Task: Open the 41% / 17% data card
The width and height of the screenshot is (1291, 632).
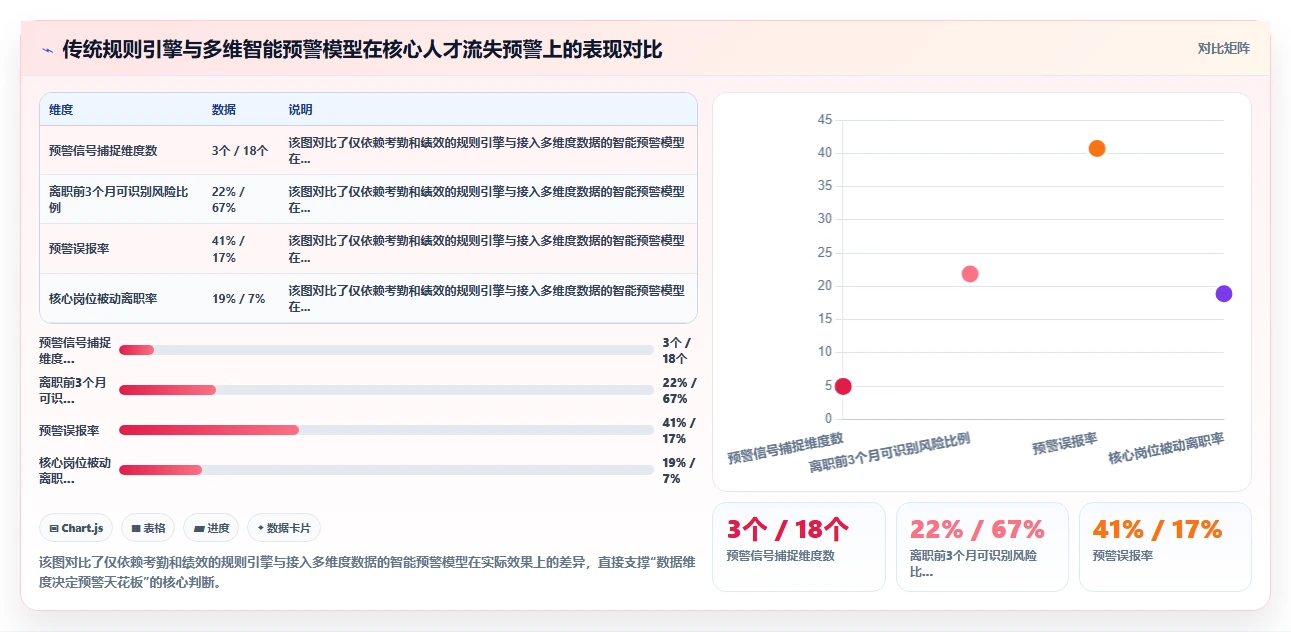Action: point(1165,547)
